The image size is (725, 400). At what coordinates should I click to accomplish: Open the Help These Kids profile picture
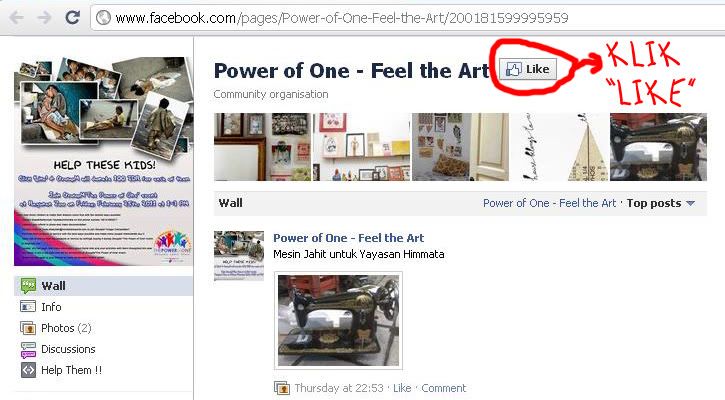point(103,161)
